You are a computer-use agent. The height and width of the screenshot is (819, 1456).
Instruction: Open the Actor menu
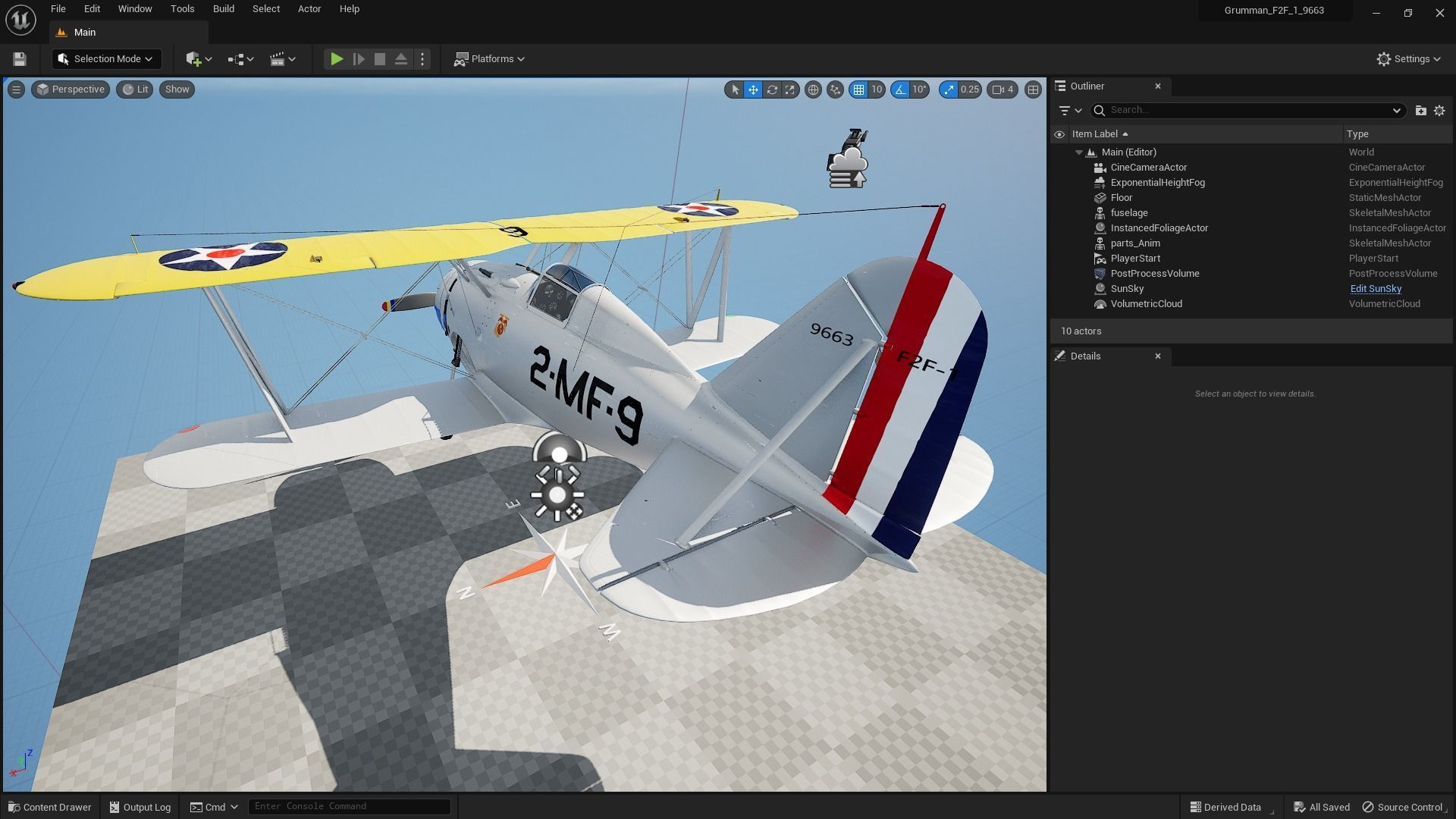(309, 9)
